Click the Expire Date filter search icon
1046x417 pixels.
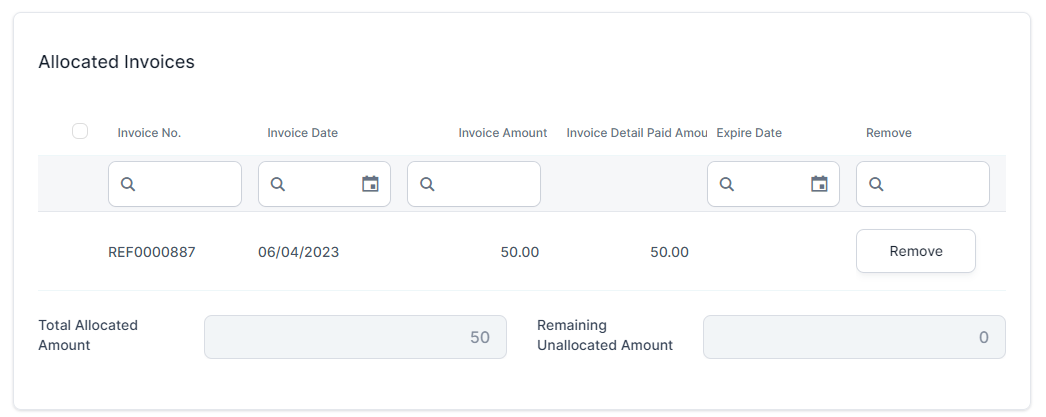point(727,184)
